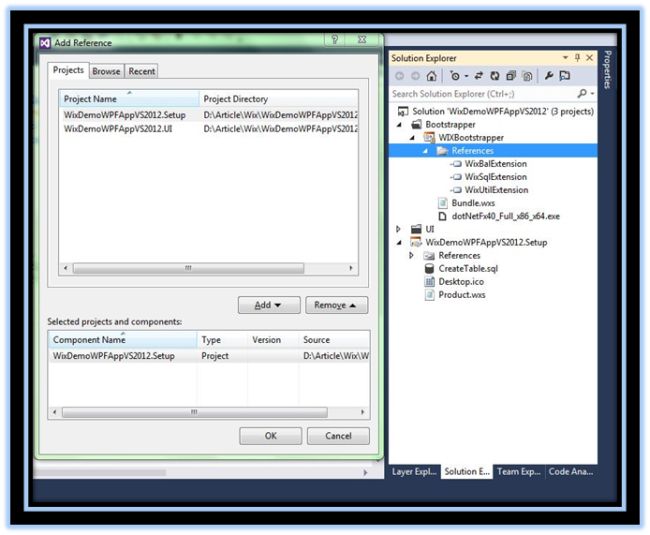Viewport: 650px width, 535px height.
Task: Switch to the Recent tab
Action: [x=142, y=71]
